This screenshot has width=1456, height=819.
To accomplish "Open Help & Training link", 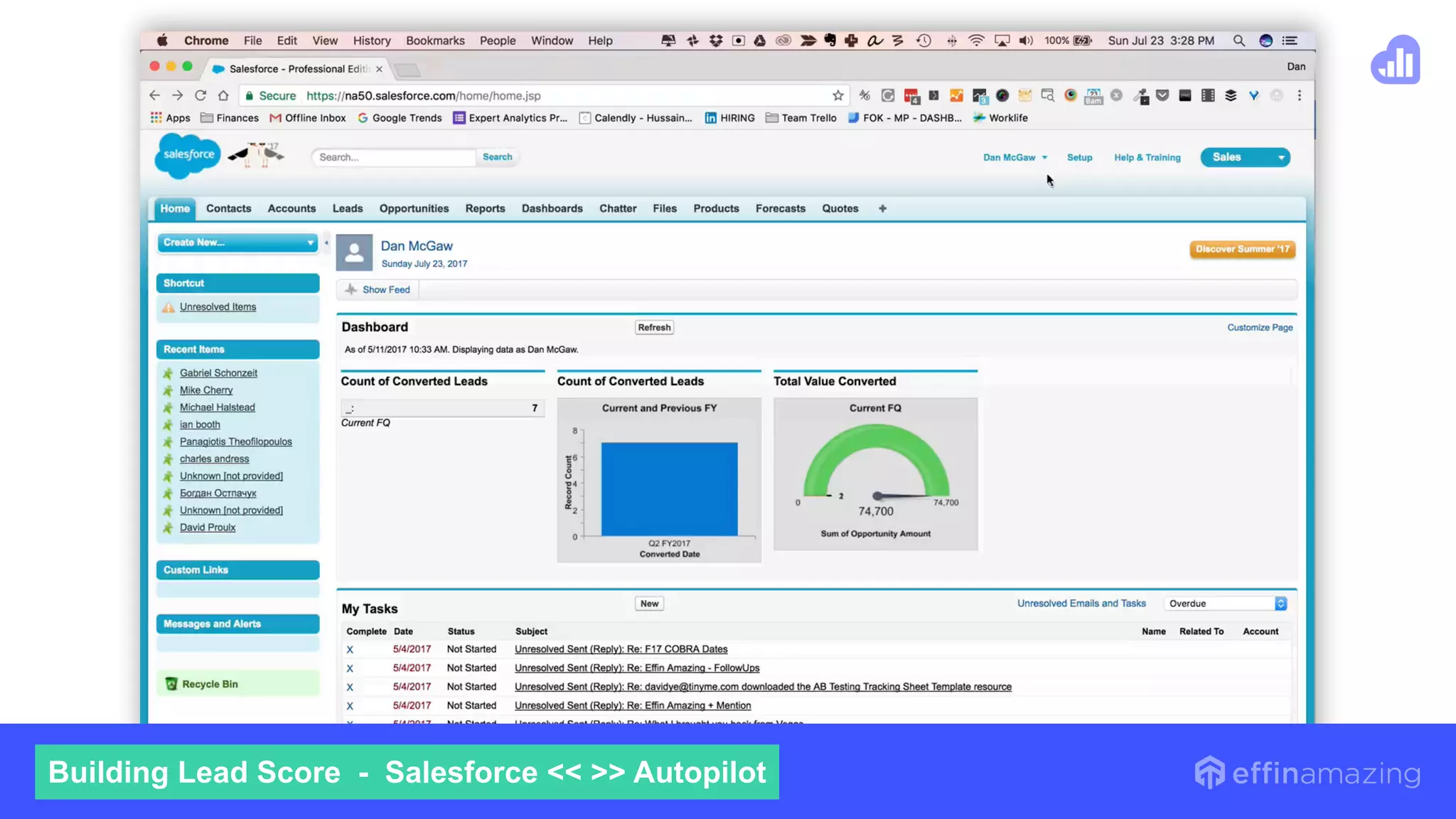I will (x=1147, y=157).
